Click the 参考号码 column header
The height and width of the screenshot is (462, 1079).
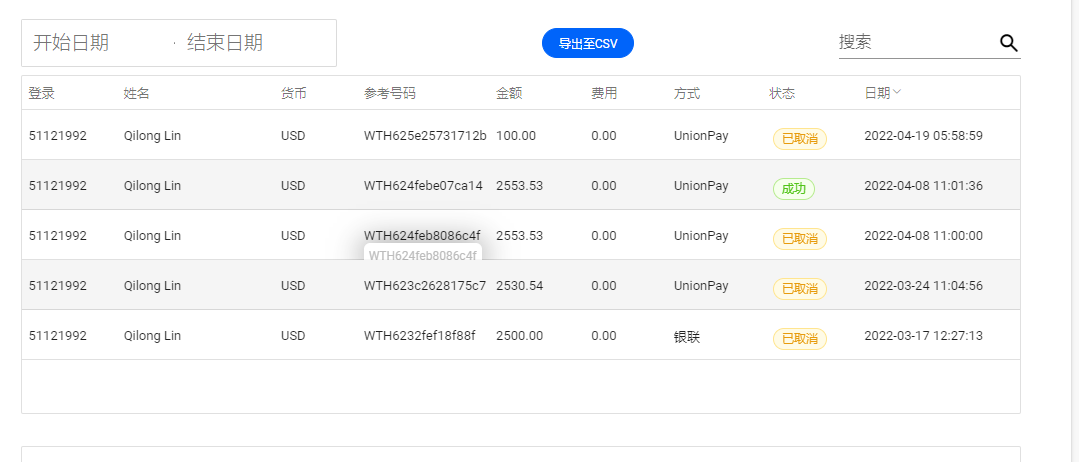click(389, 94)
